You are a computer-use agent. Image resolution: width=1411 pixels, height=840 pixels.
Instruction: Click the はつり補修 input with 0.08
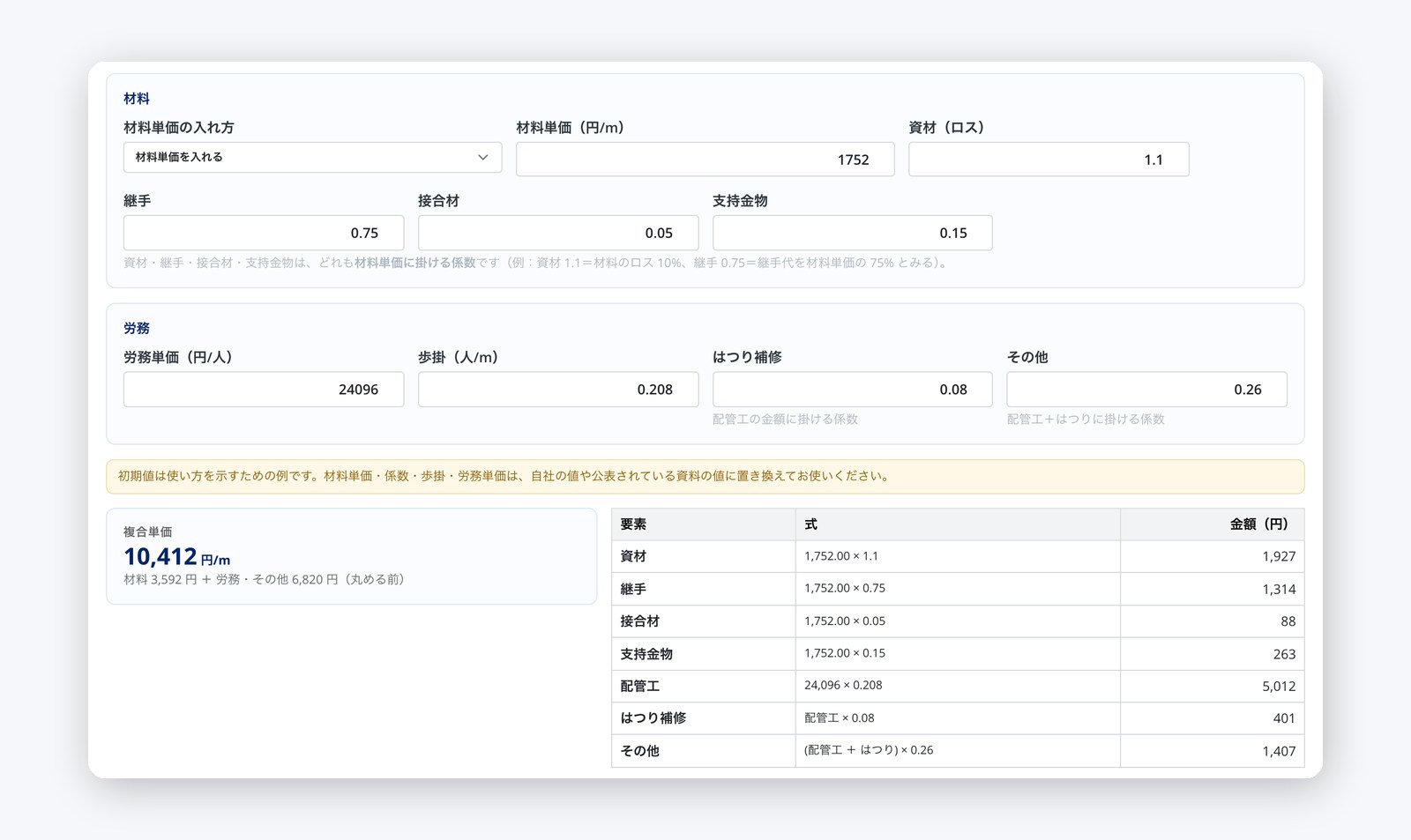(853, 390)
